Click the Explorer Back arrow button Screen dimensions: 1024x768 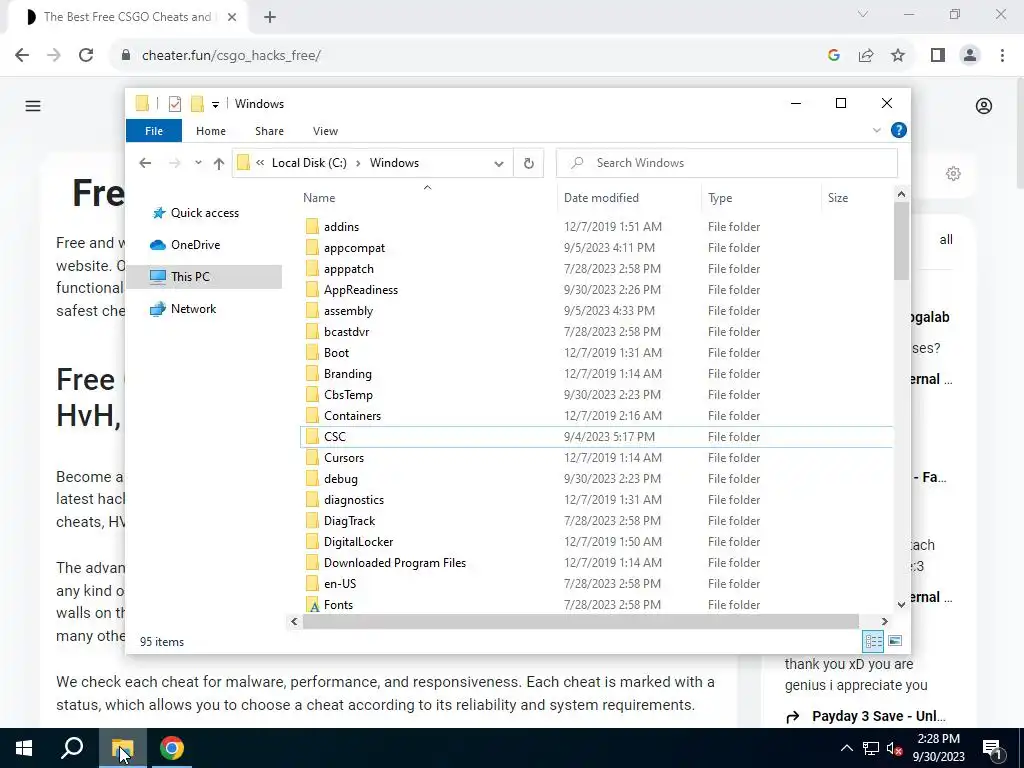145,163
